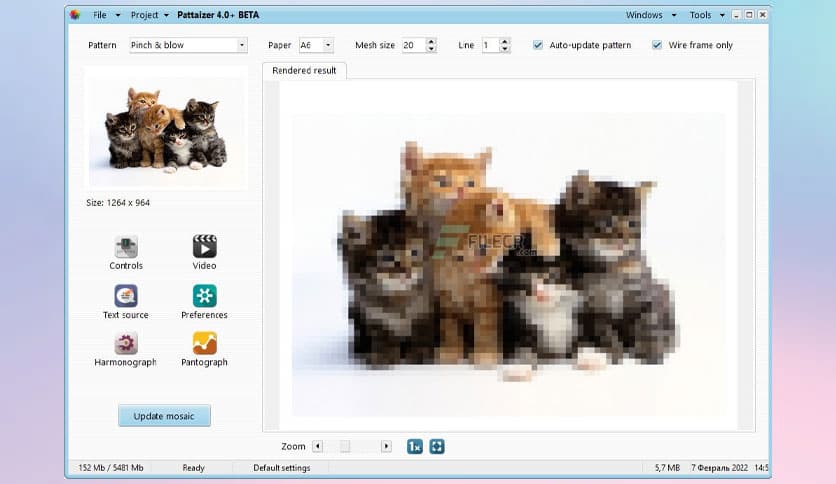Click the '5,7 MB' status entry
836x484 pixels.
(668, 467)
